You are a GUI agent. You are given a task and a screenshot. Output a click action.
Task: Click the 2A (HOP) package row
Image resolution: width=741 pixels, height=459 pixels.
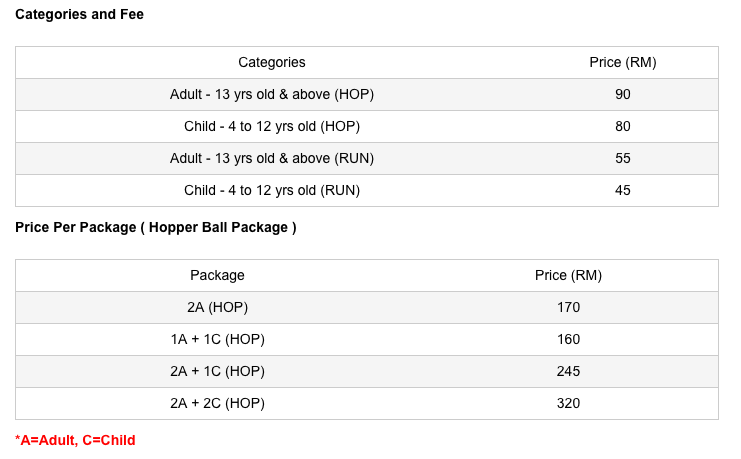[367, 308]
